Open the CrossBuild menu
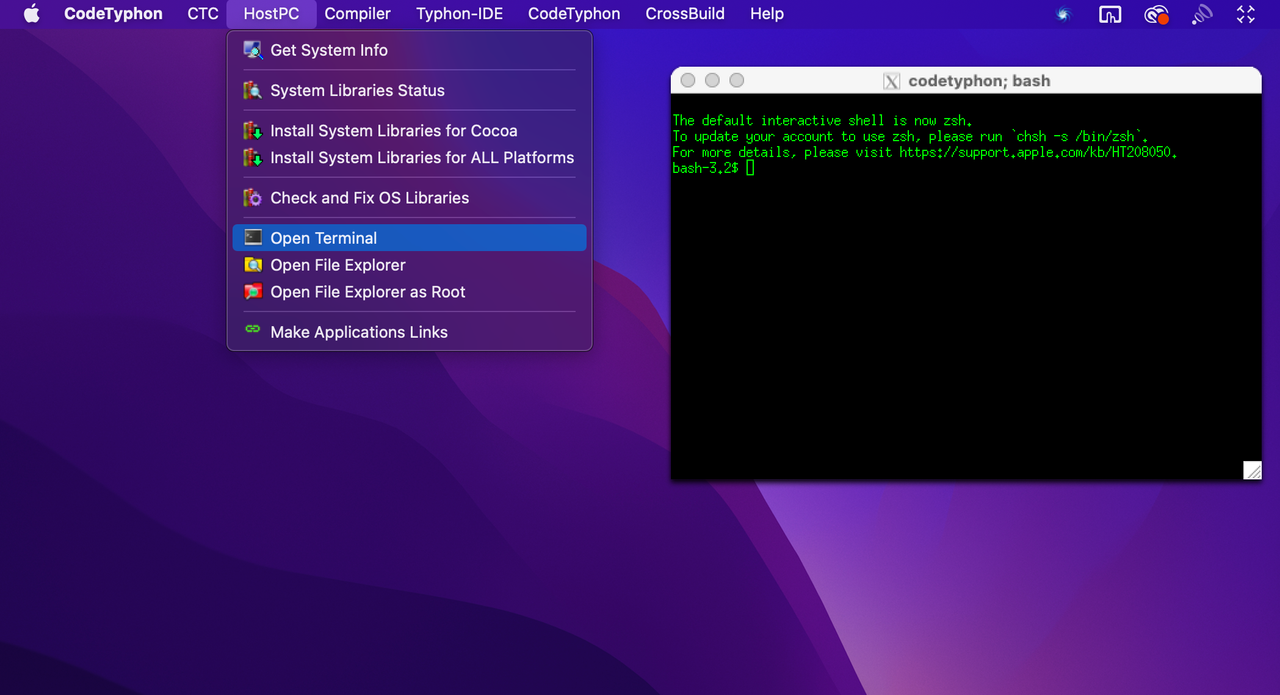This screenshot has width=1280, height=695. click(685, 14)
